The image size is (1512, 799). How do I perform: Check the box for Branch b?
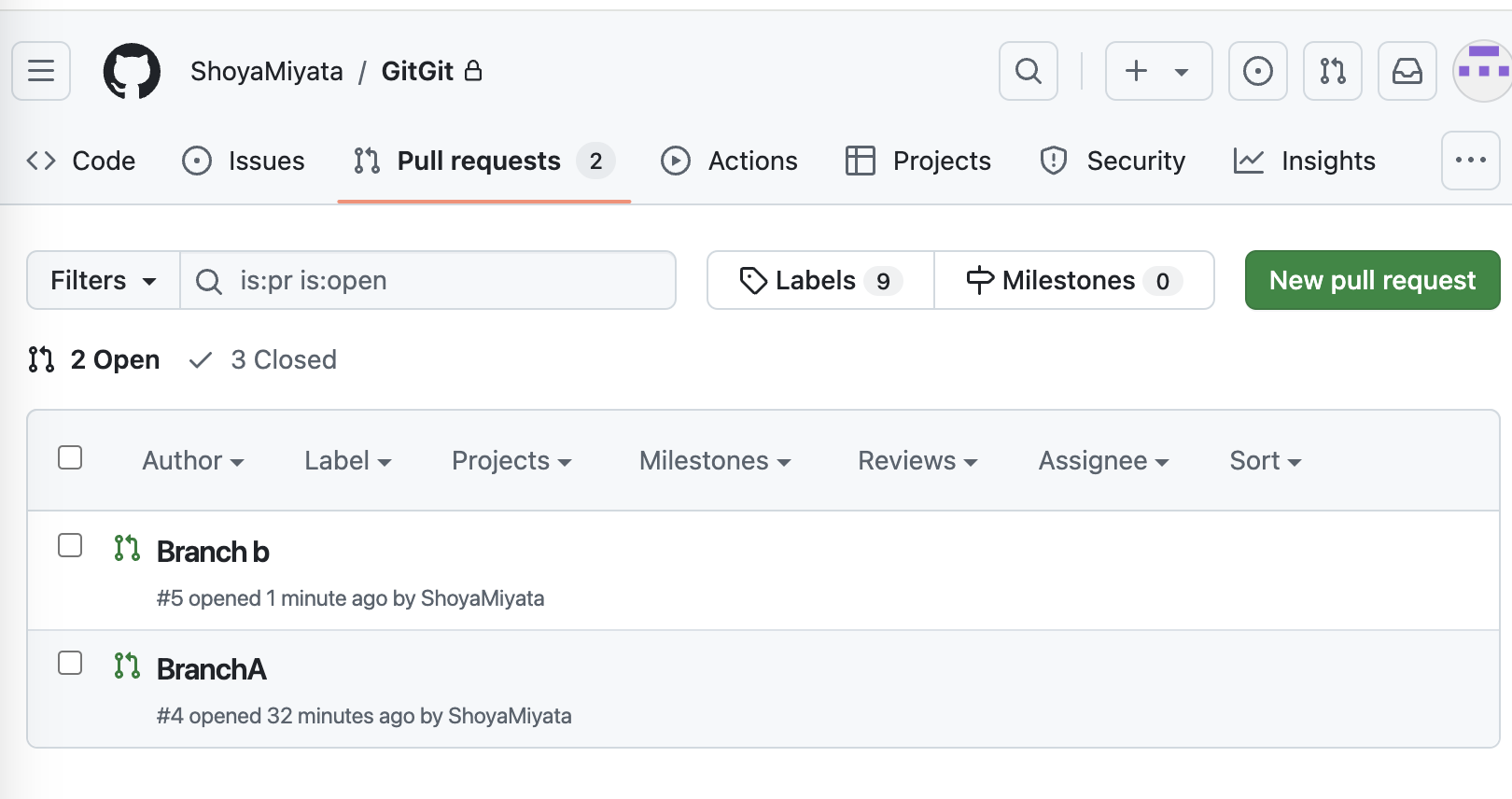[x=70, y=546]
